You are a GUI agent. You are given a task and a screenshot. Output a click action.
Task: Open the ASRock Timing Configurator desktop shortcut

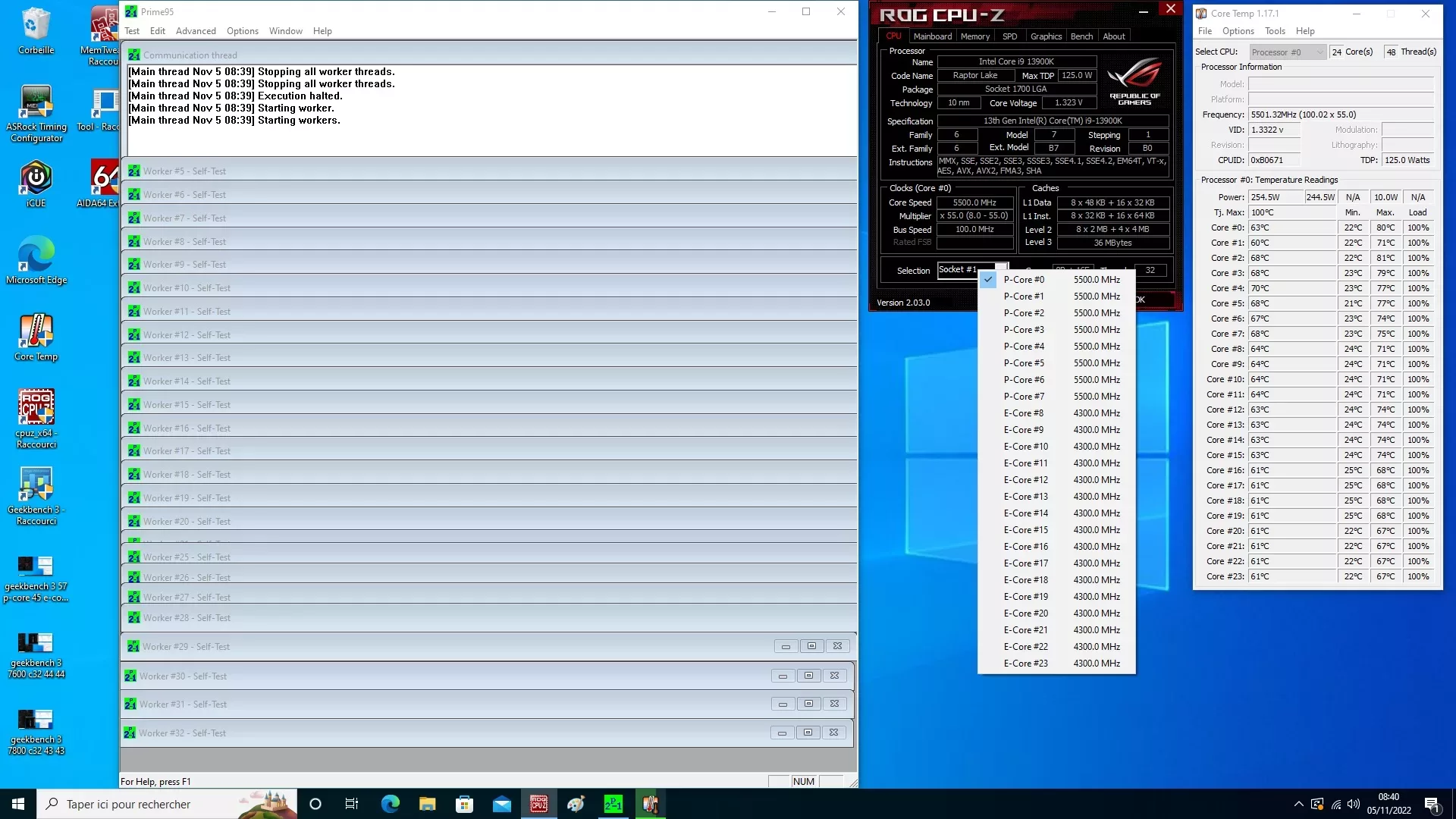click(x=36, y=112)
